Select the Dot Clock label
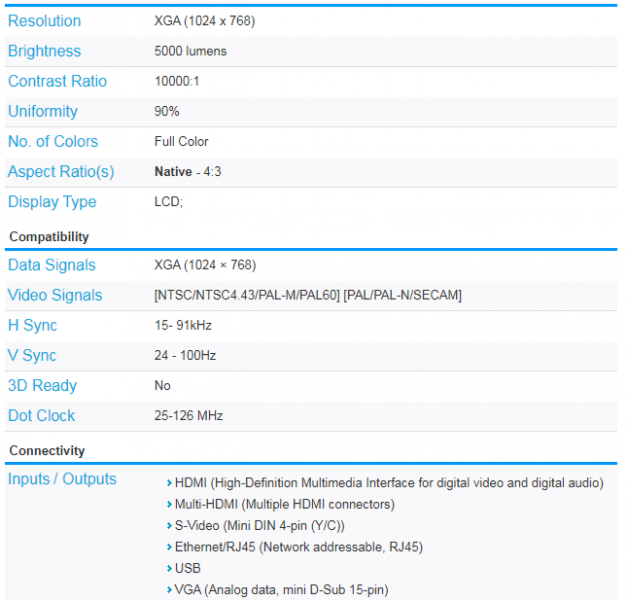 pyautogui.click(x=41, y=415)
